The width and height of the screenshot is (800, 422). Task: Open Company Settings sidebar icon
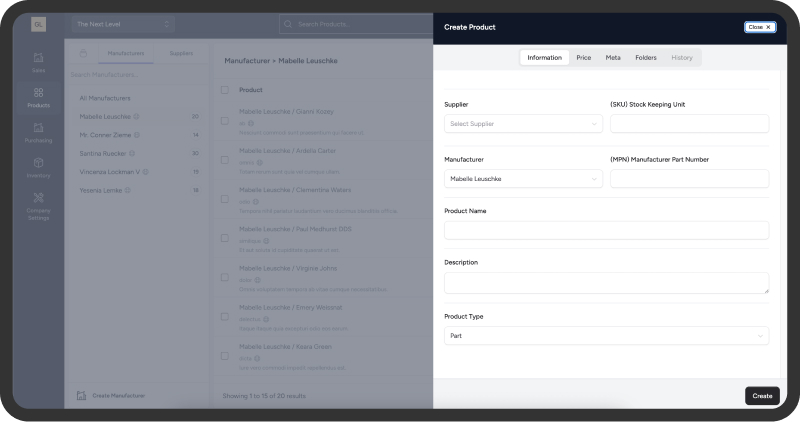(38, 204)
